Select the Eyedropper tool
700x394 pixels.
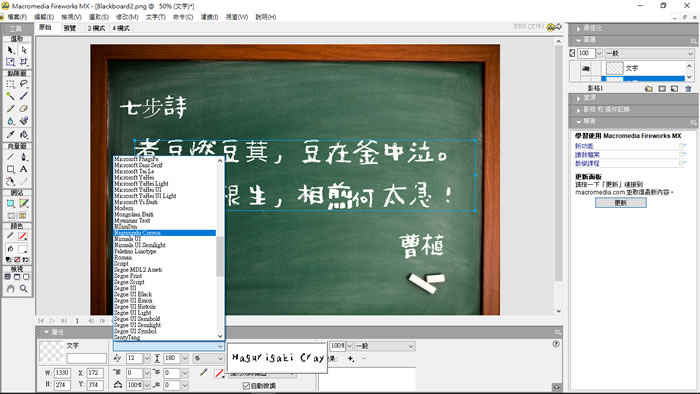[10, 134]
